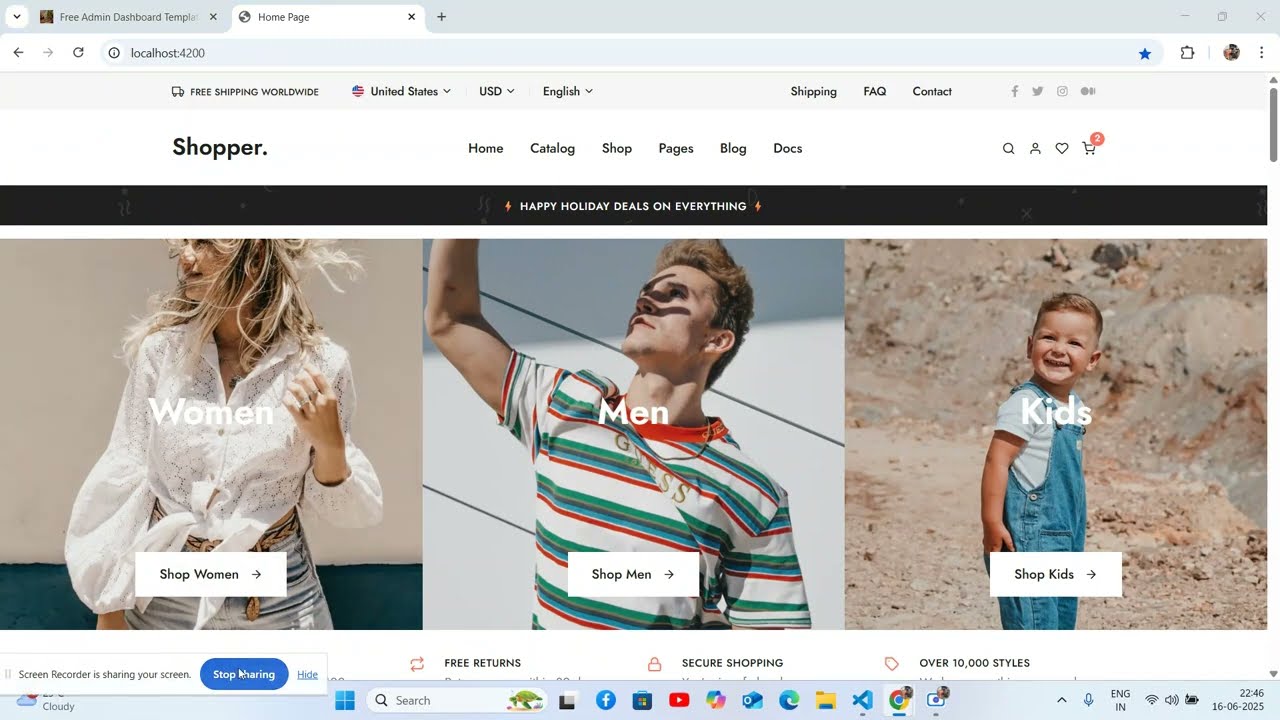
Task: Click the SECURE SHOPPING feature text
Action: click(732, 663)
